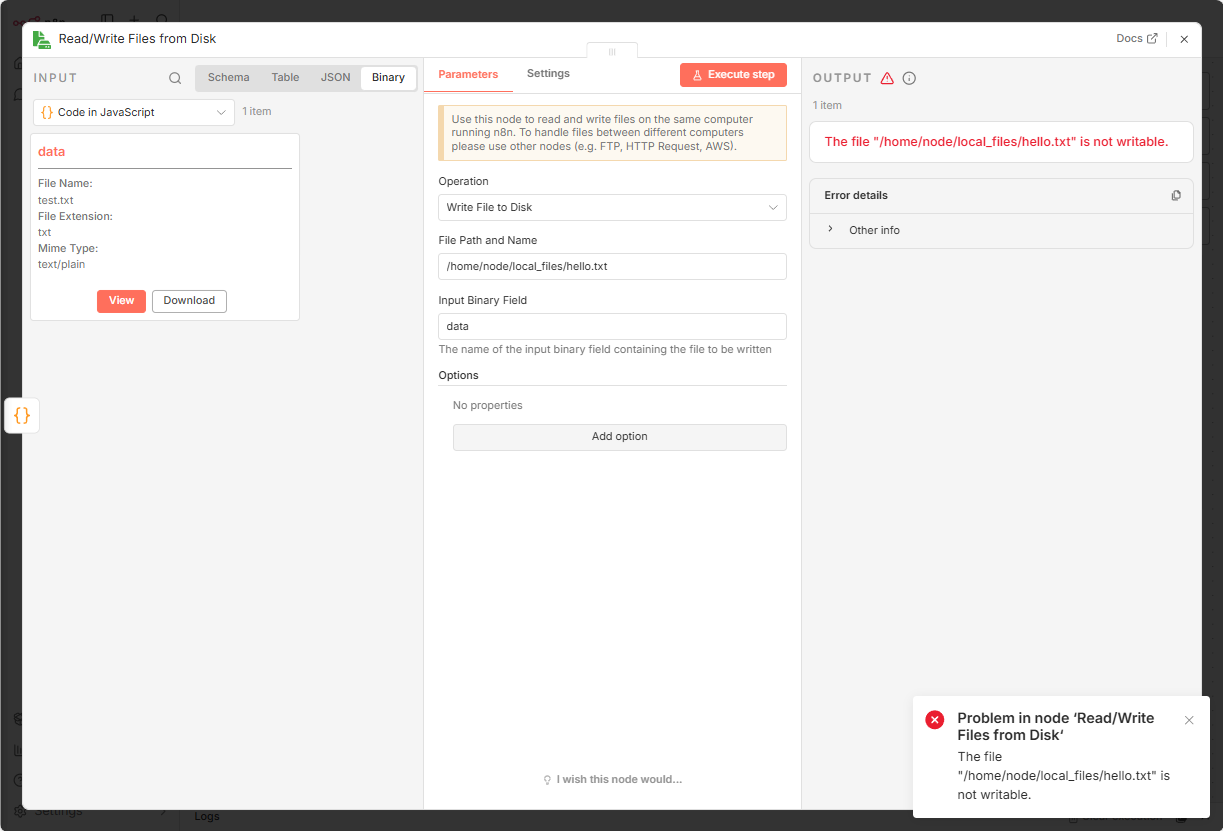1223x831 pixels.
Task: Expand the Other info section
Action: tap(864, 230)
